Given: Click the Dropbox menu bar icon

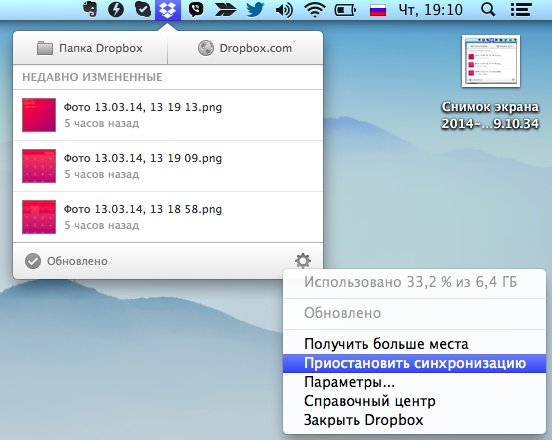Looking at the screenshot, I should click(168, 10).
